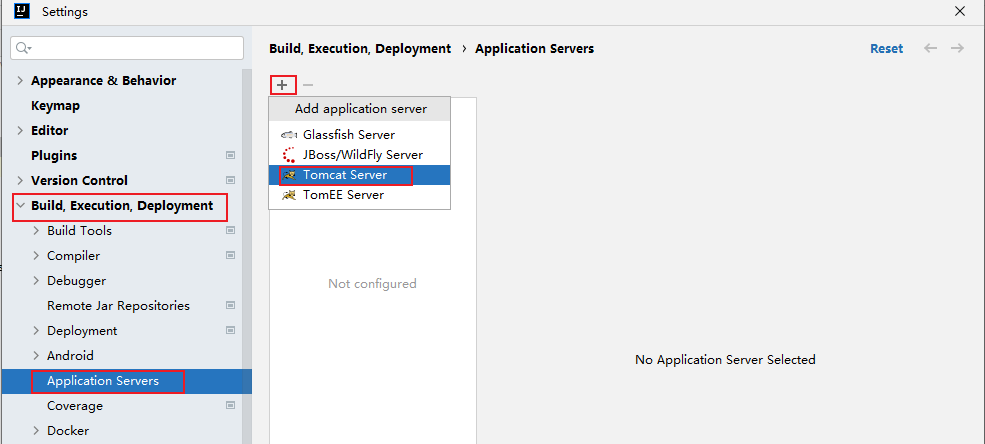Viewport: 985px width, 444px height.
Task: Expand the Editor settings section
Action: pos(20,131)
